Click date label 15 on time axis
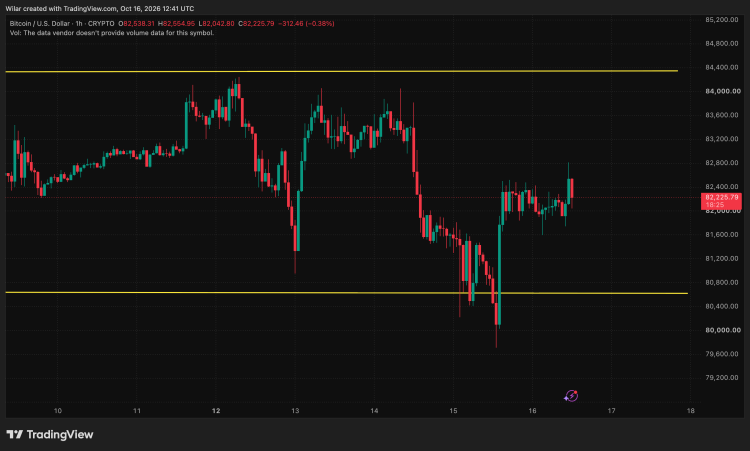The image size is (750, 451). (453, 411)
